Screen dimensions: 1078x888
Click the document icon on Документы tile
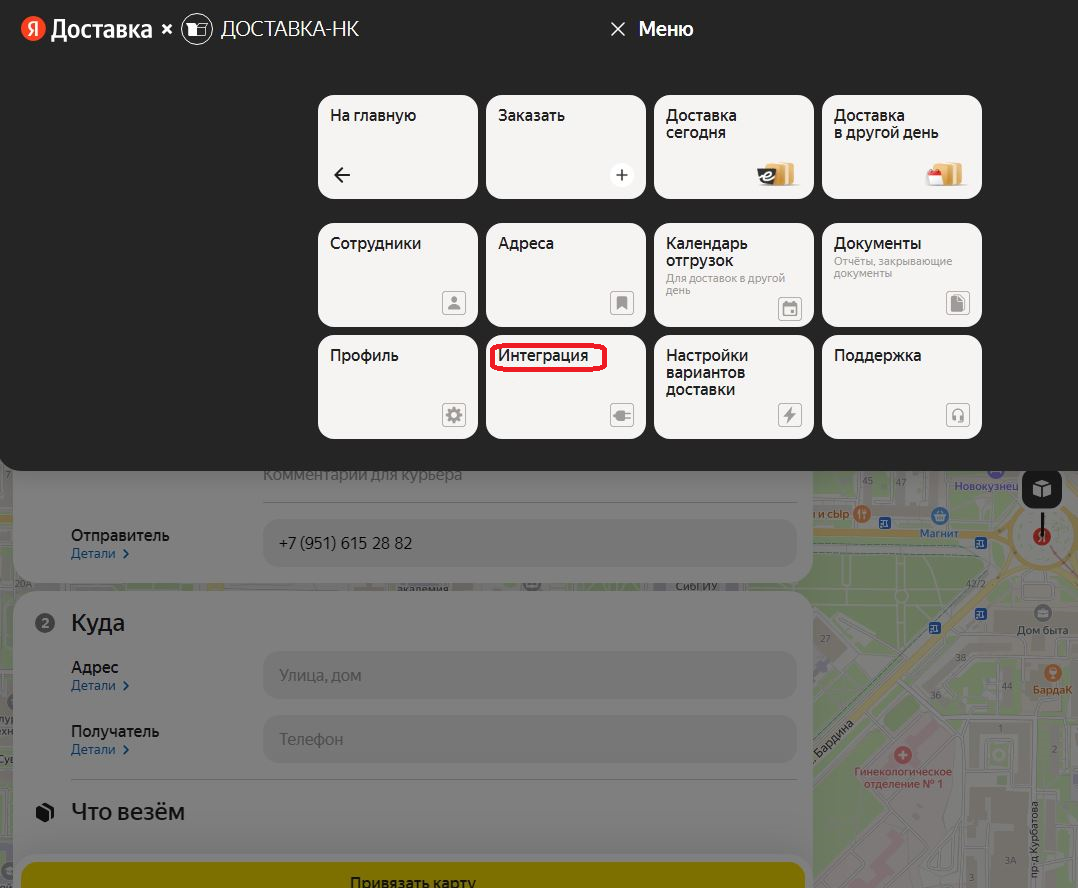(x=958, y=303)
